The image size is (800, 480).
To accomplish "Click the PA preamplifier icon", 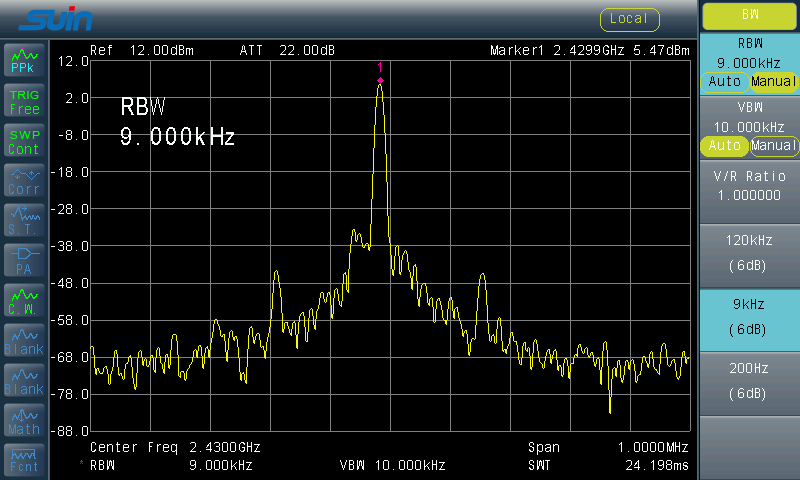I will [x=24, y=262].
